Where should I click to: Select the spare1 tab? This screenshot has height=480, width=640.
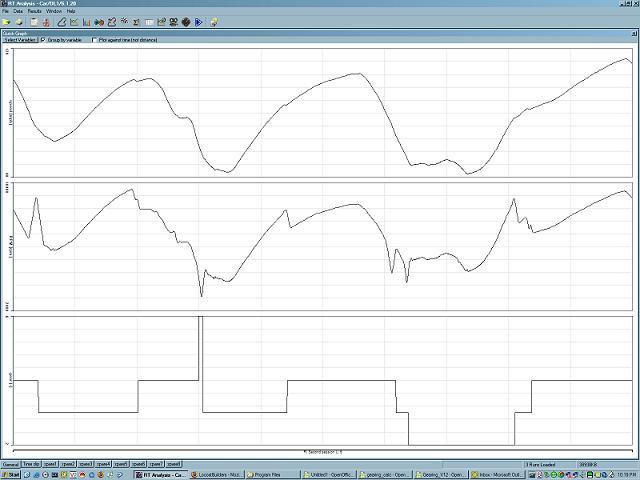click(x=51, y=464)
